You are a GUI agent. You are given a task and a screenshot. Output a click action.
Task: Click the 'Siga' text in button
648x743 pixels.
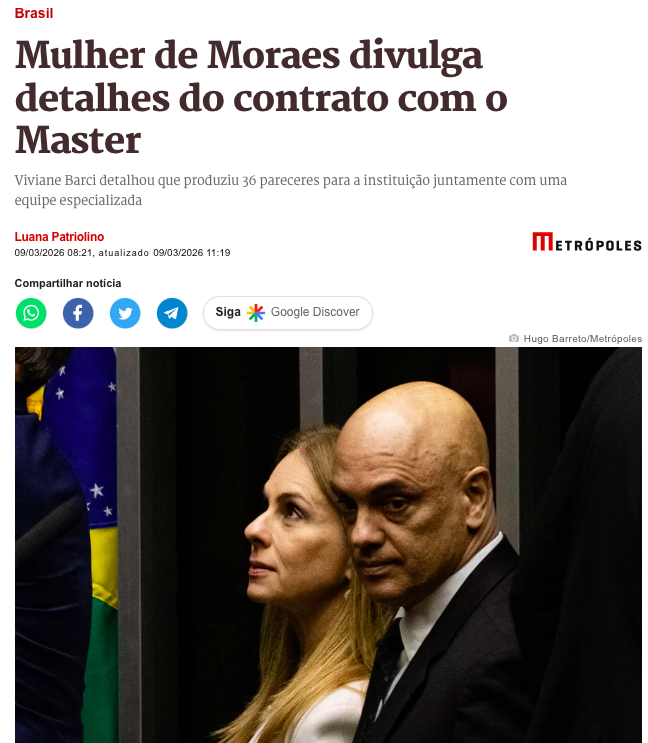coord(228,312)
